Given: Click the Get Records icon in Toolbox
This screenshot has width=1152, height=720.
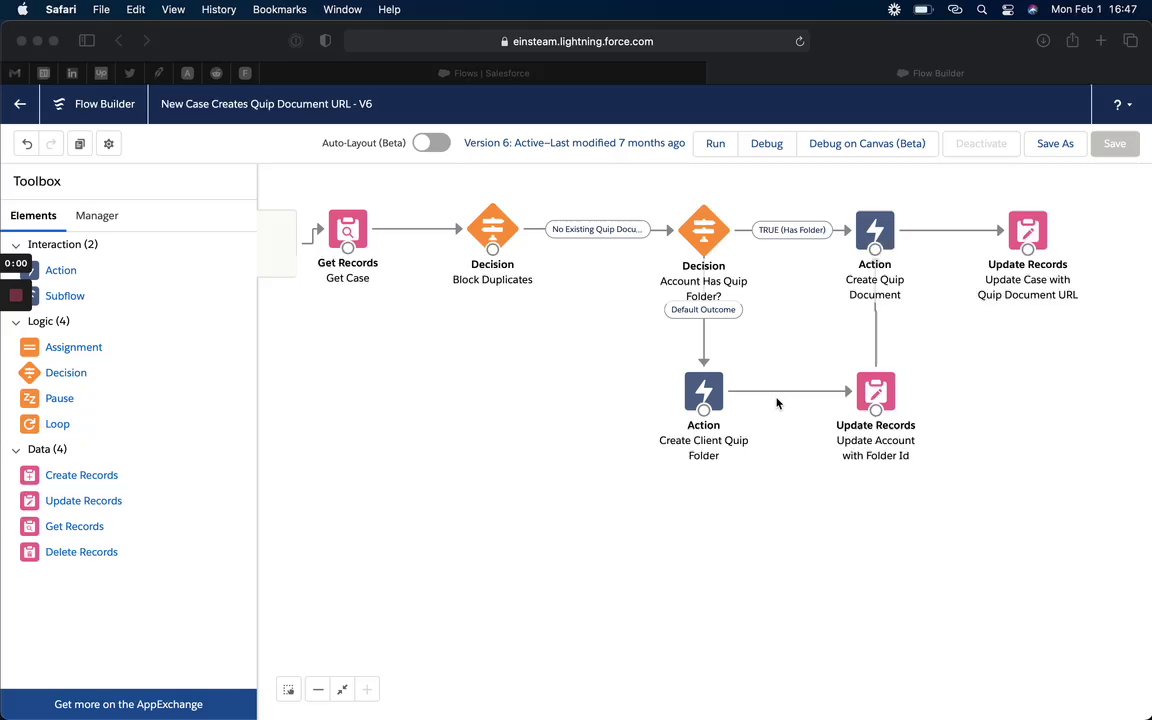Looking at the screenshot, I should click(29, 527).
